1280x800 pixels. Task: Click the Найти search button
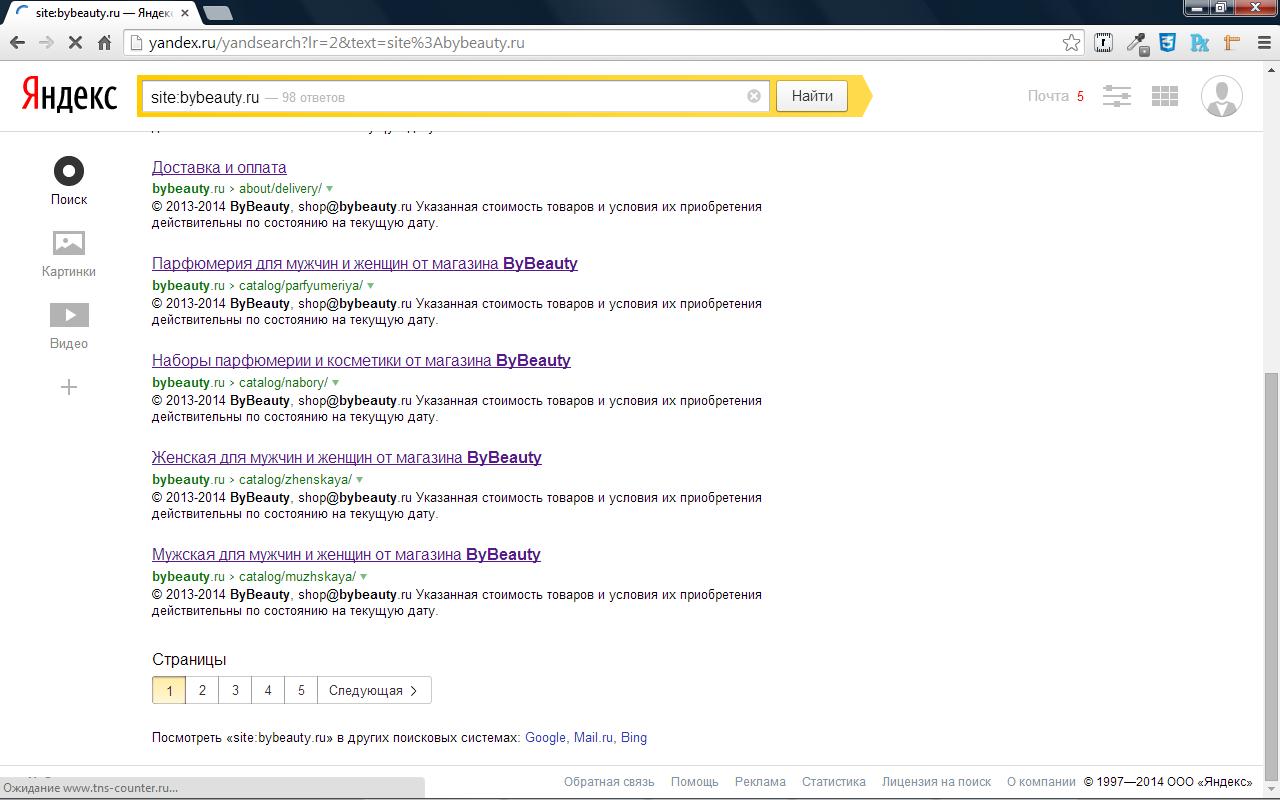[x=812, y=96]
